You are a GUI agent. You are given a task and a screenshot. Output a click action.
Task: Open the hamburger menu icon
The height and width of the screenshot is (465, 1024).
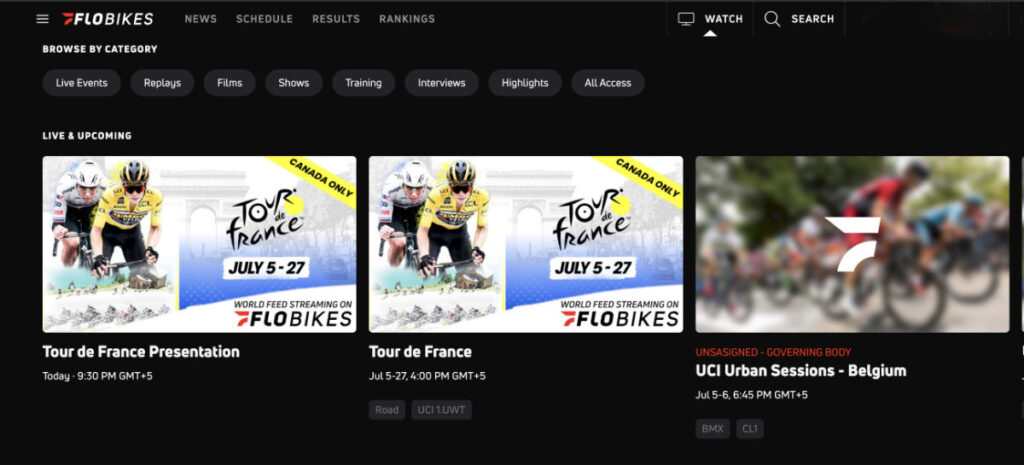42,19
